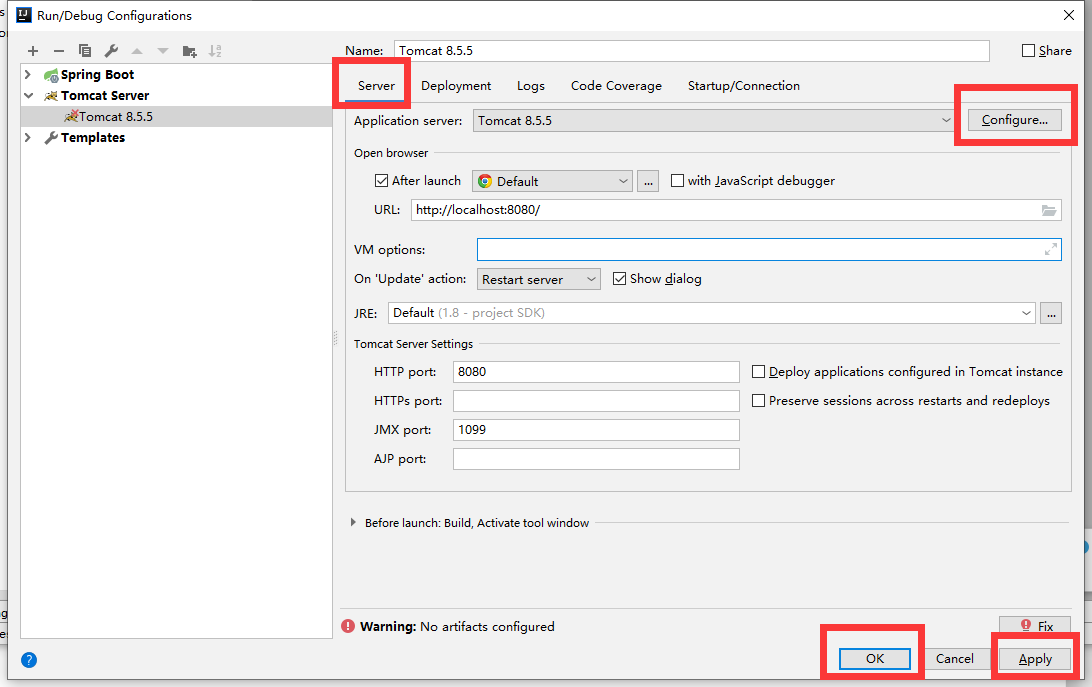Screen dimensions: 1092x687
Task: Enable the with JavaScript debugger checkbox
Action: (x=677, y=180)
